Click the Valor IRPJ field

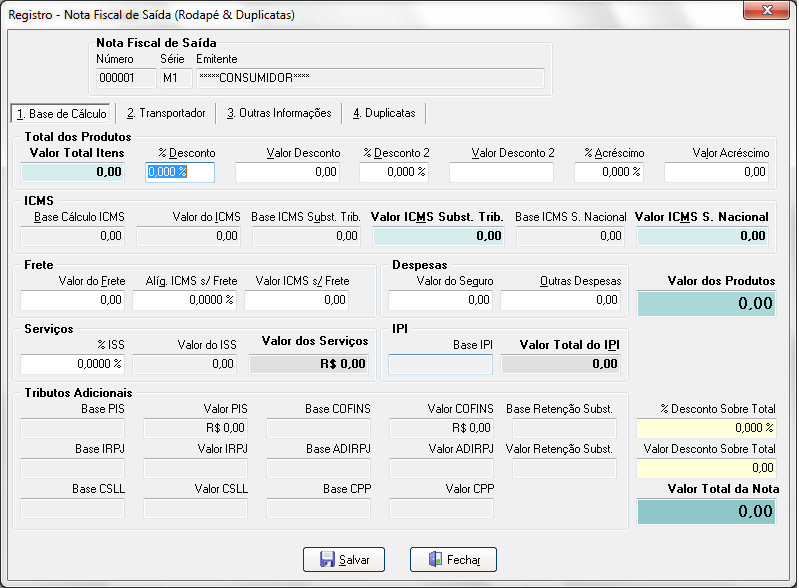(x=196, y=468)
